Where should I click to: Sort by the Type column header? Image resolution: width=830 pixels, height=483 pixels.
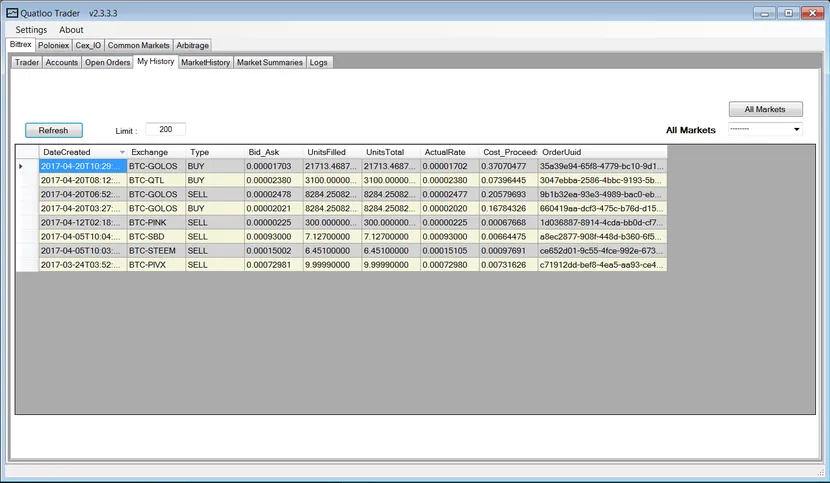[x=215, y=152]
